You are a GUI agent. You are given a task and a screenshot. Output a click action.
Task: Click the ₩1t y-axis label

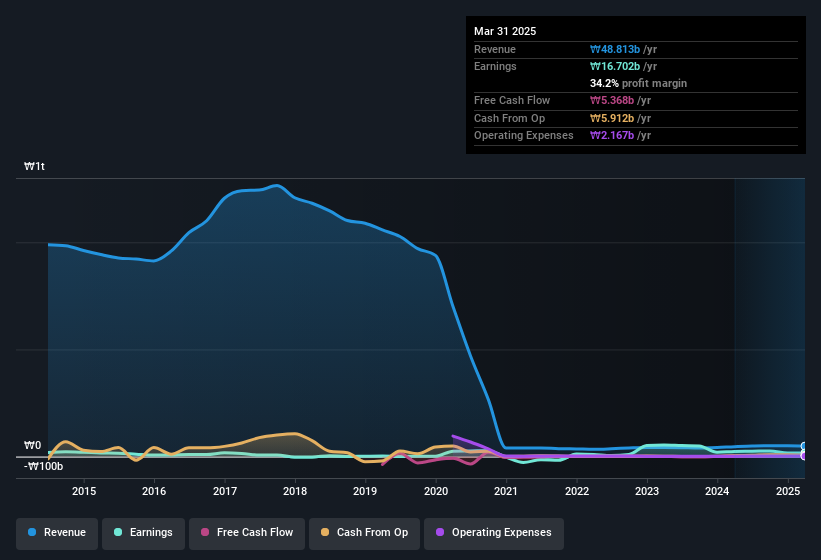(35, 166)
